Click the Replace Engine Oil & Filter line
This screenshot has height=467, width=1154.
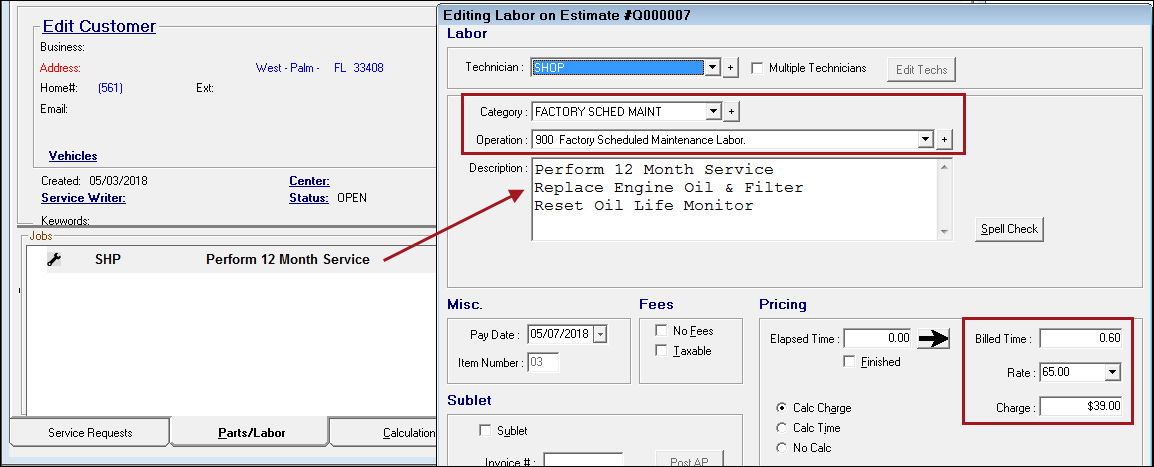click(669, 188)
